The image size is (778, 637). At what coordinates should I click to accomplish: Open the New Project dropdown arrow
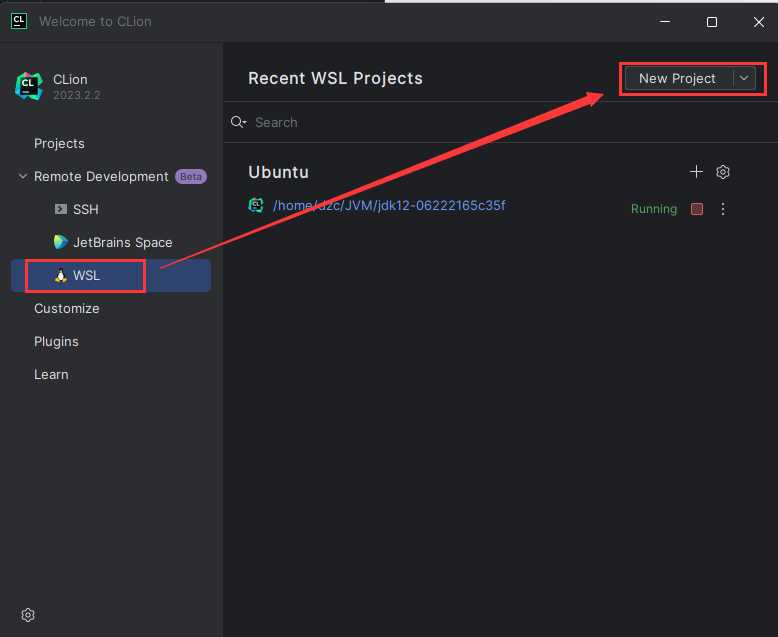pos(744,78)
